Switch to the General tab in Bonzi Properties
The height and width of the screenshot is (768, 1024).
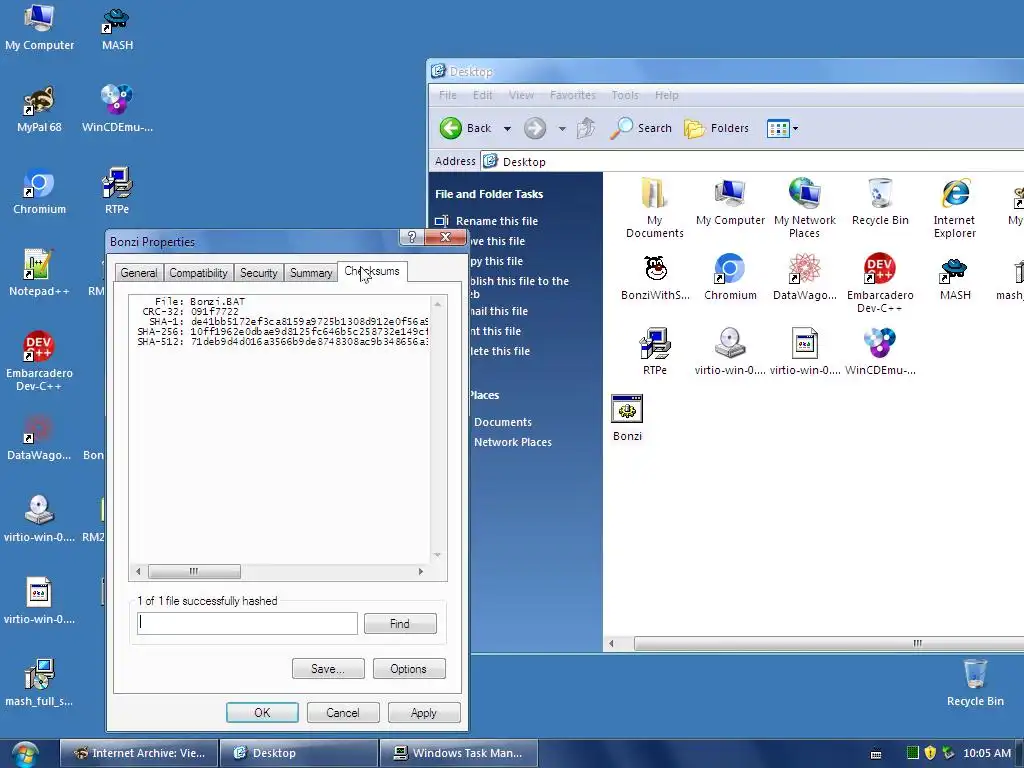pyautogui.click(x=138, y=273)
